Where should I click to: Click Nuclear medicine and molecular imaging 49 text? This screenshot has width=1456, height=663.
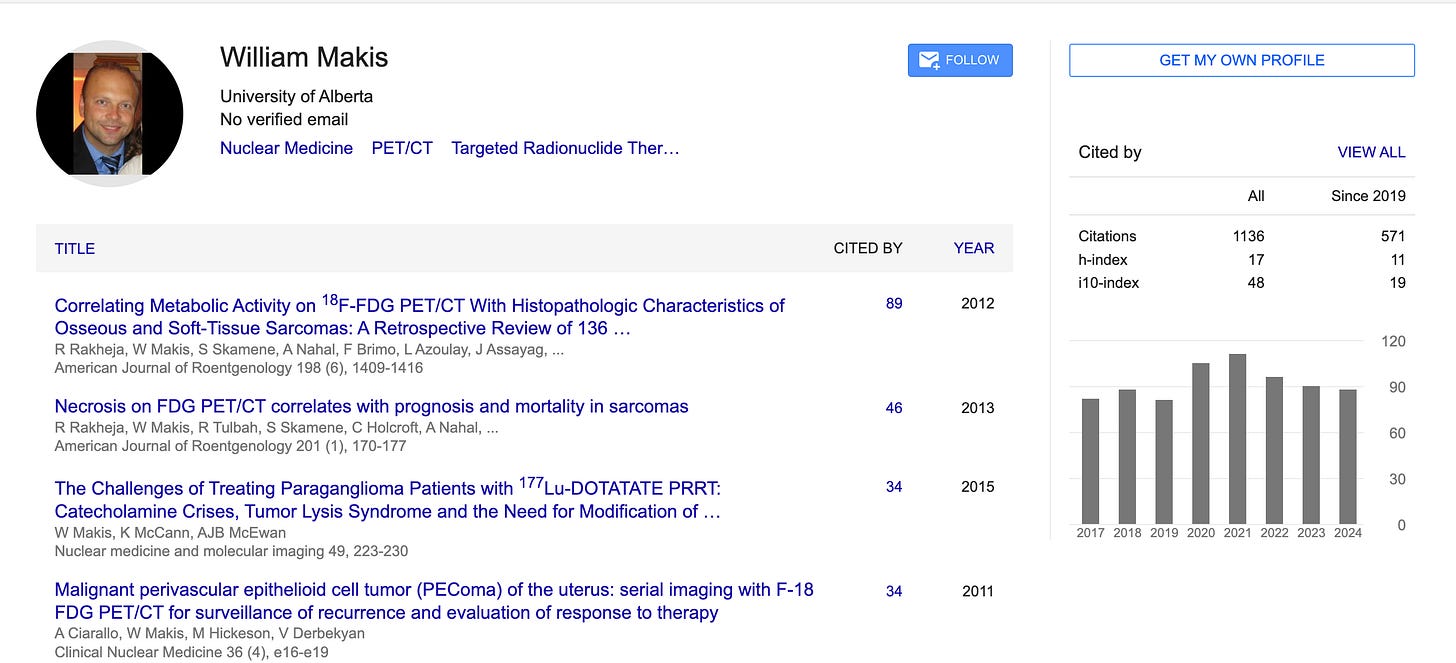[x=231, y=551]
